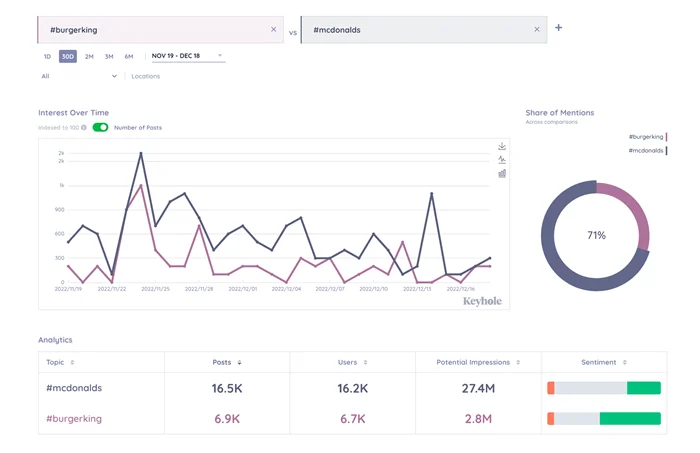Screen dimensions: 700x453
Task: Select the 16.5K posts value
Action: coord(227,388)
